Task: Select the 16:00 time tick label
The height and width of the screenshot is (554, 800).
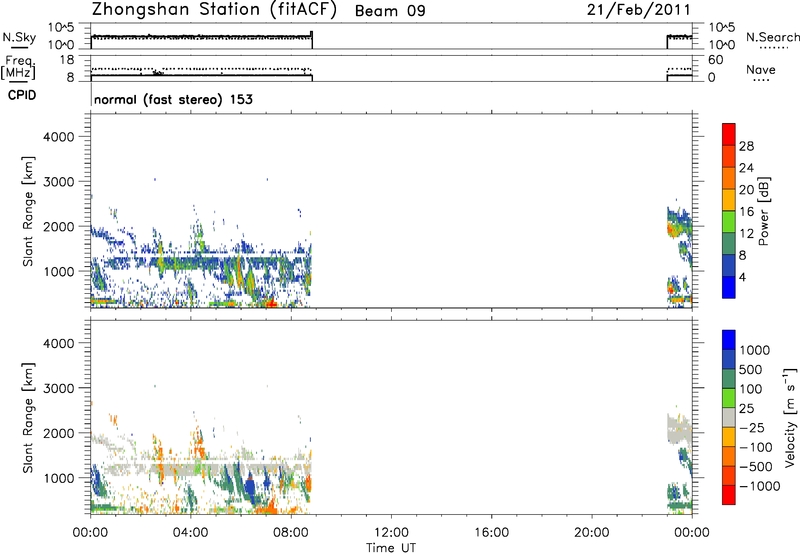Action: pyautogui.click(x=491, y=533)
